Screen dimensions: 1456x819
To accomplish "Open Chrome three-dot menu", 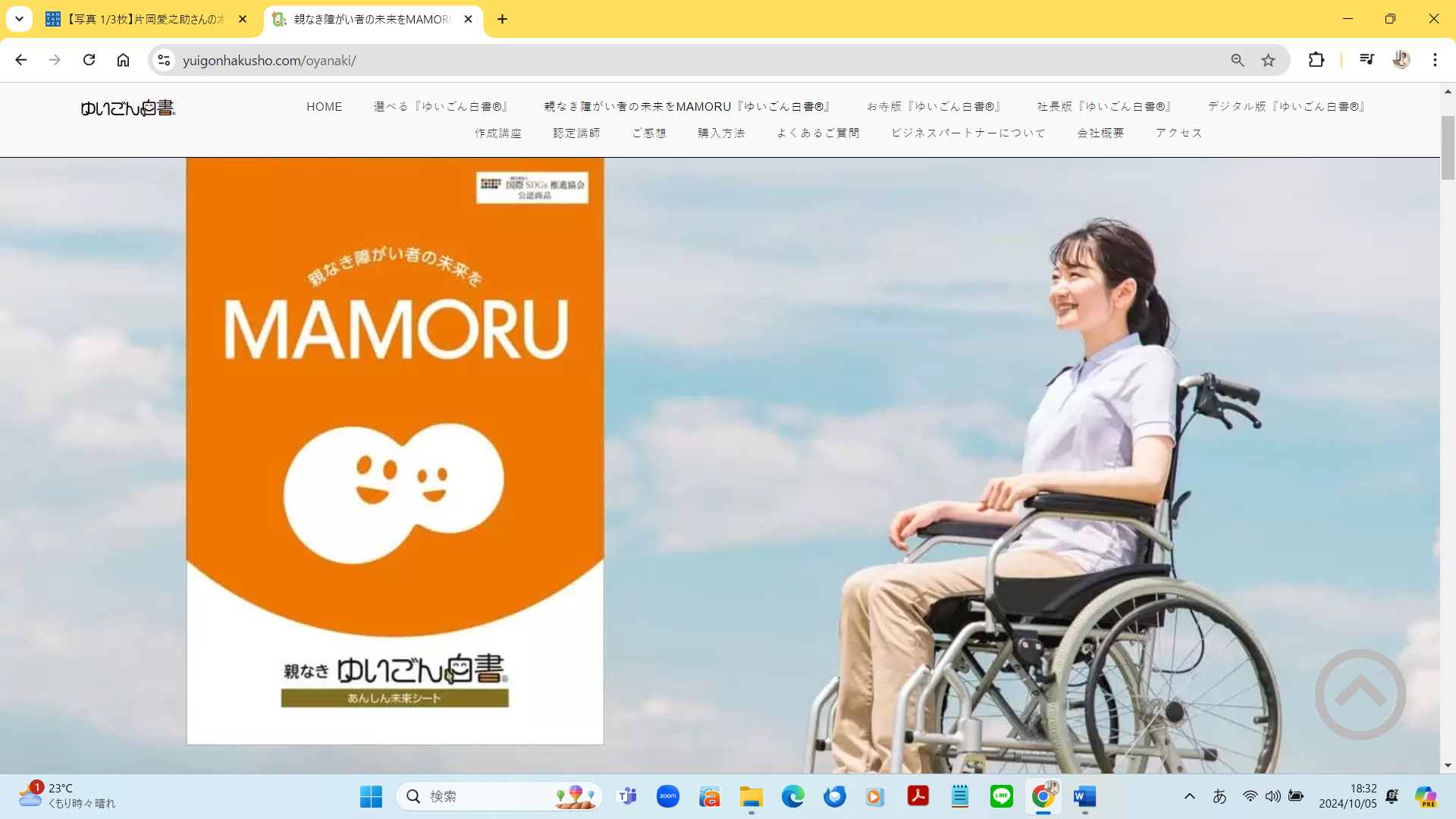I will coord(1435,60).
